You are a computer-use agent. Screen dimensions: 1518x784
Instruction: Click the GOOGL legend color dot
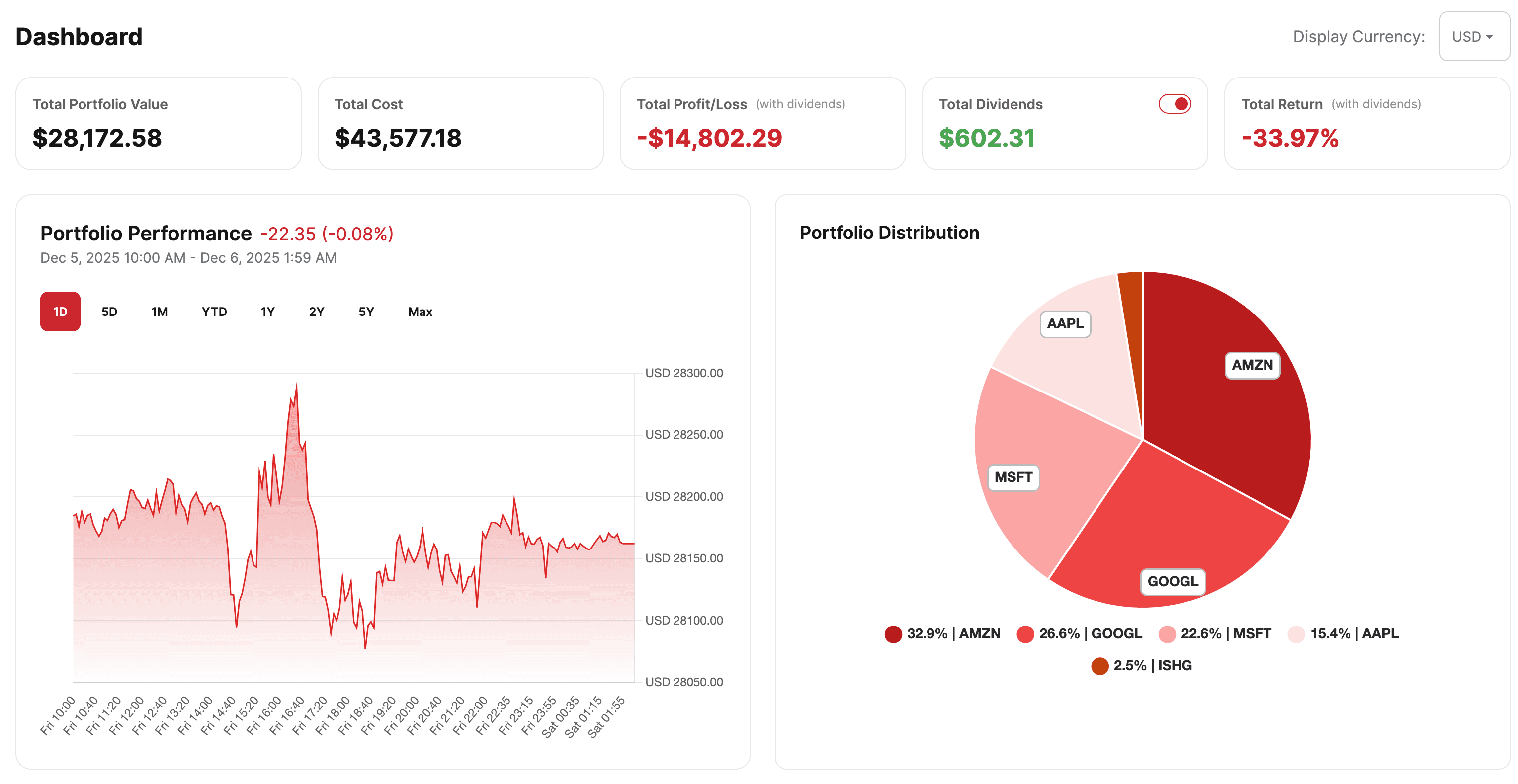pyautogui.click(x=1025, y=634)
